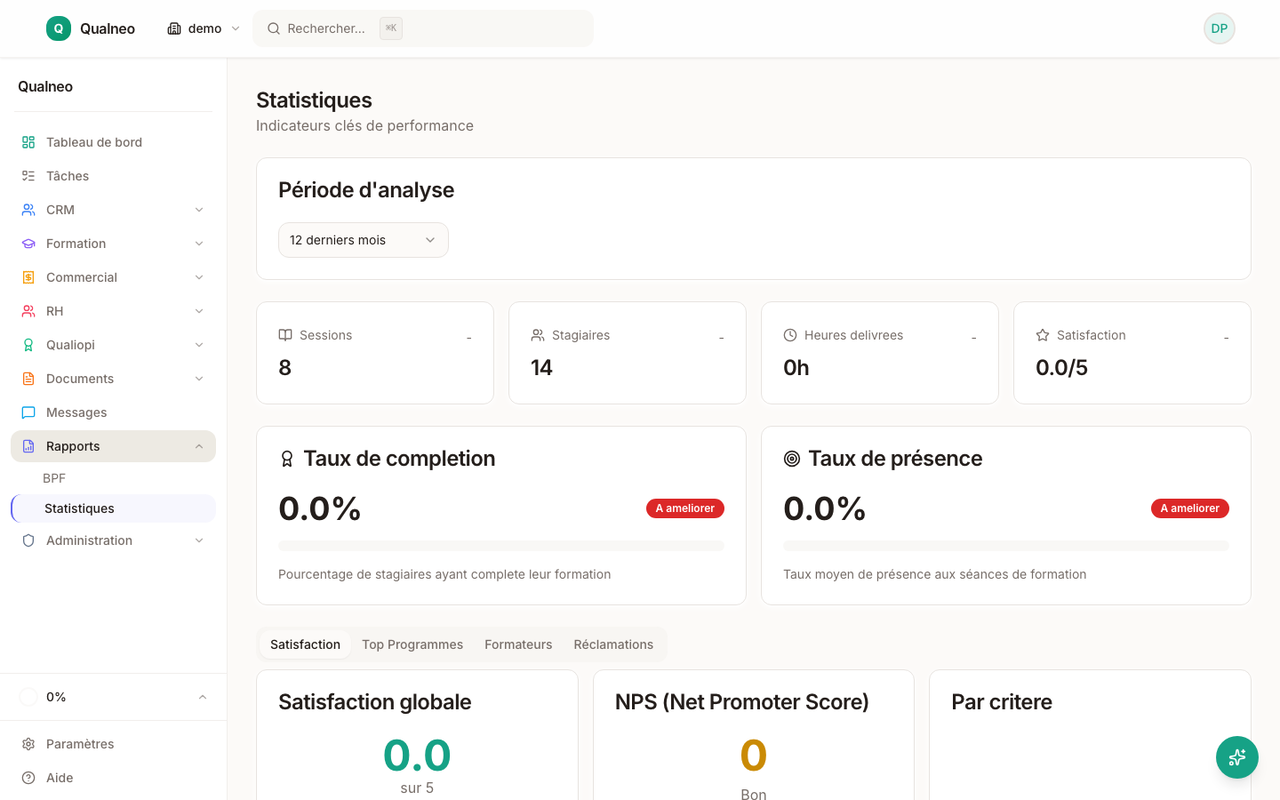Click the Stagiaires value 14
This screenshot has height=800, width=1280.
[x=541, y=368]
